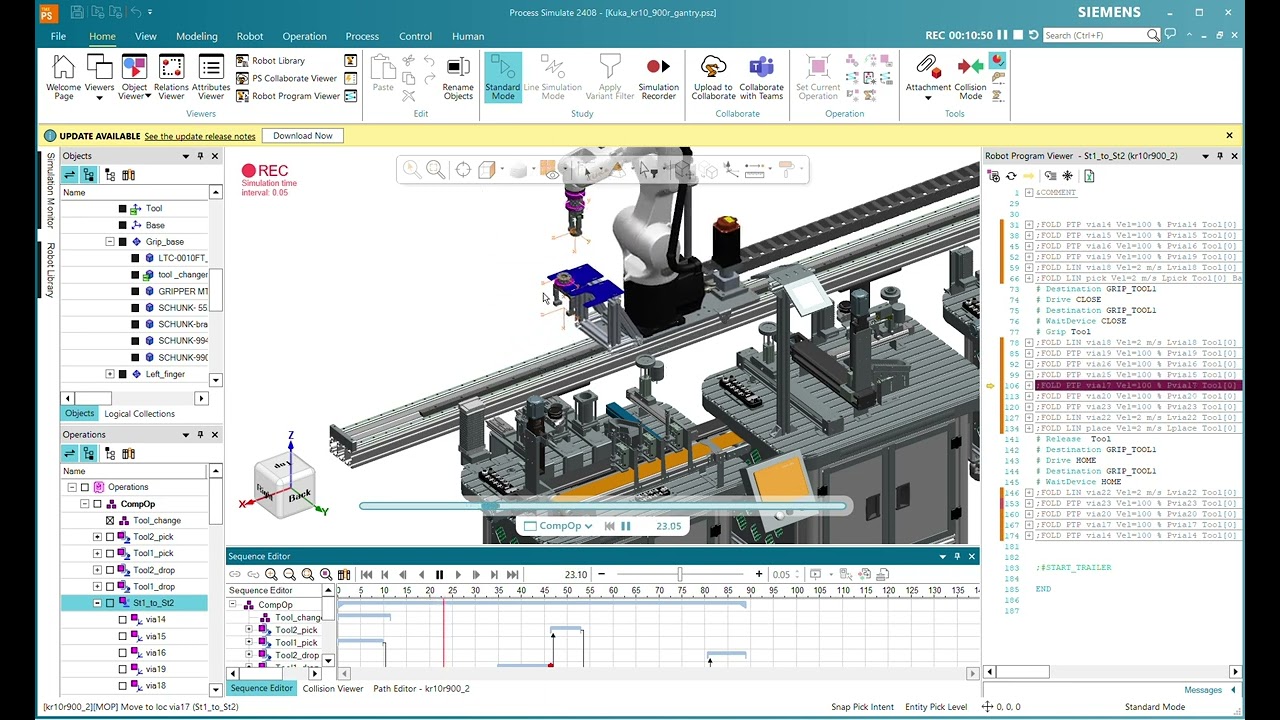Switch to the Modeling ribbon tab

click(197, 36)
